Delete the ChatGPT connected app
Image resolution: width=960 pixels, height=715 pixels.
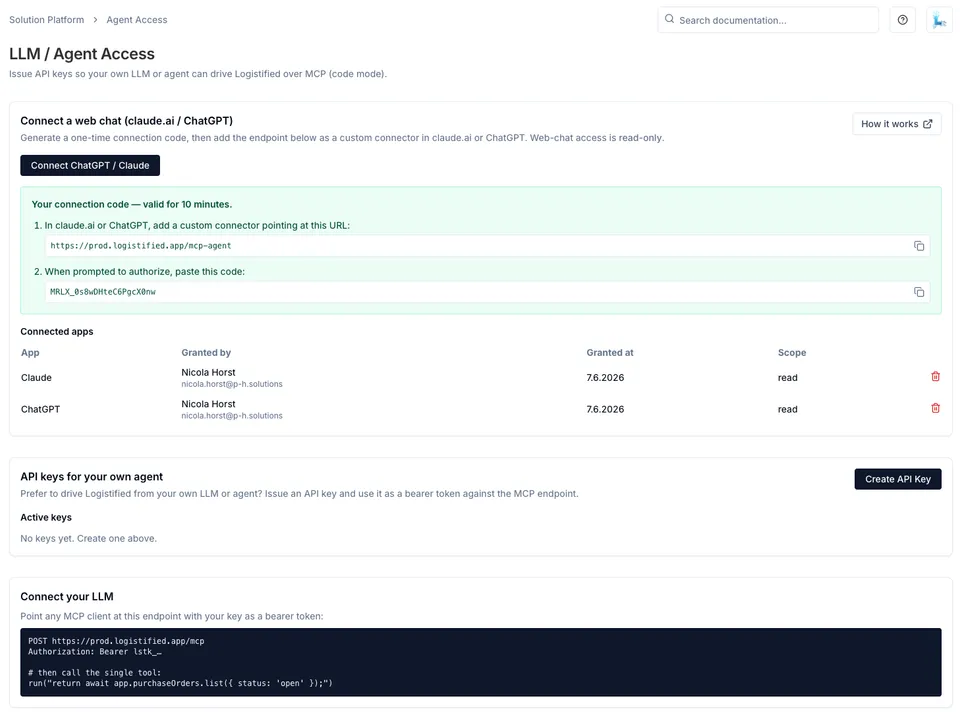935,408
